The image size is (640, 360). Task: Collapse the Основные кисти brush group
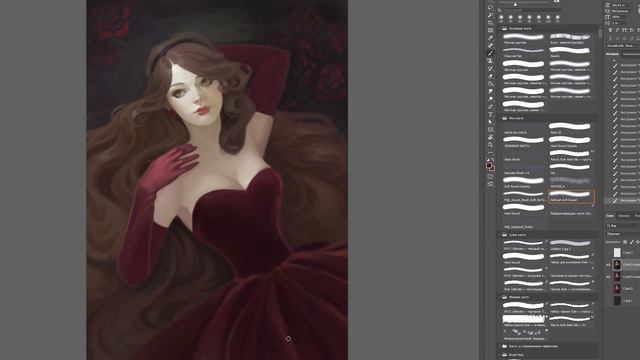[500, 29]
